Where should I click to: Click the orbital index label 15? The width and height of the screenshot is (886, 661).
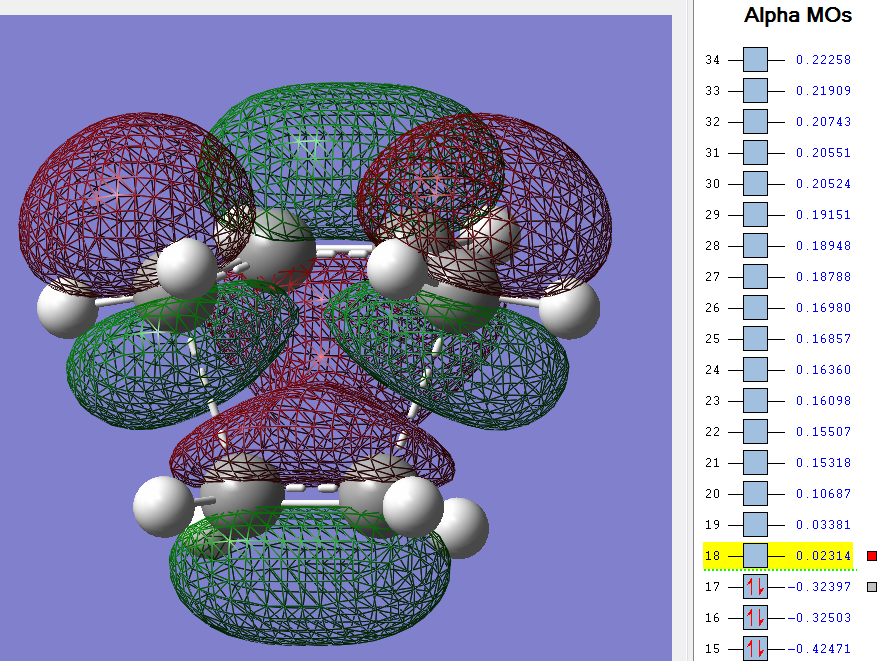click(x=713, y=649)
